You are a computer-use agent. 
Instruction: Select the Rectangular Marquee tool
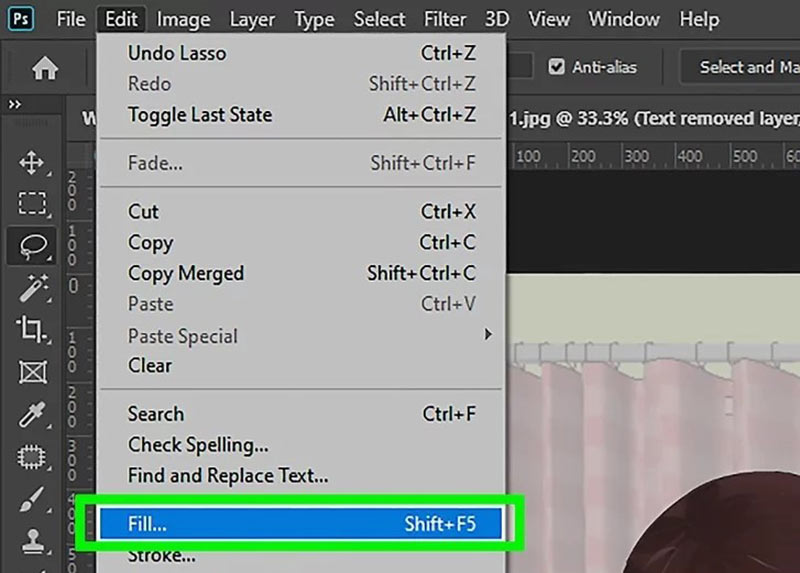coord(32,203)
